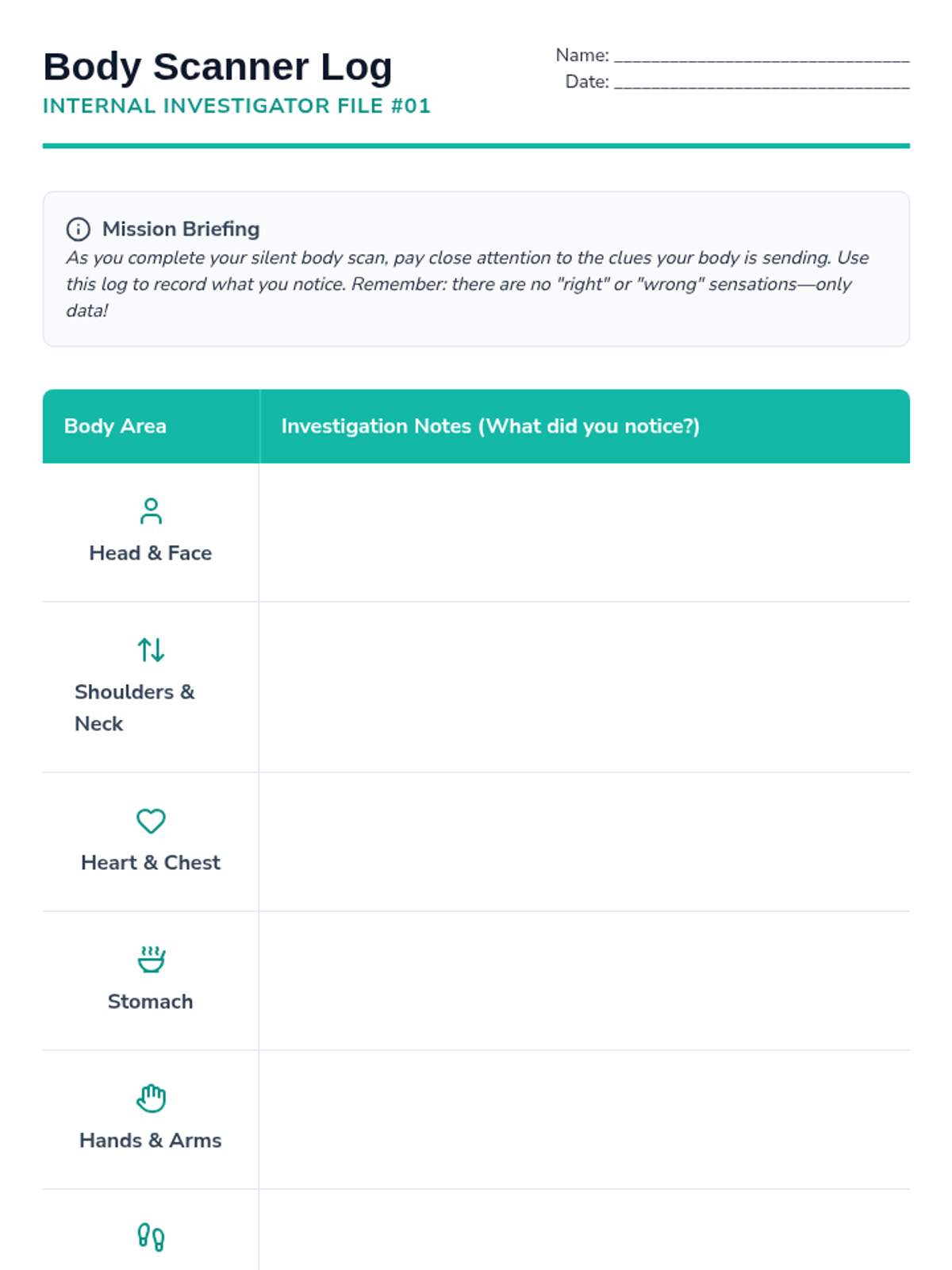This screenshot has width=952, height=1270.
Task: Click the Stomach label text
Action: [x=151, y=1002]
